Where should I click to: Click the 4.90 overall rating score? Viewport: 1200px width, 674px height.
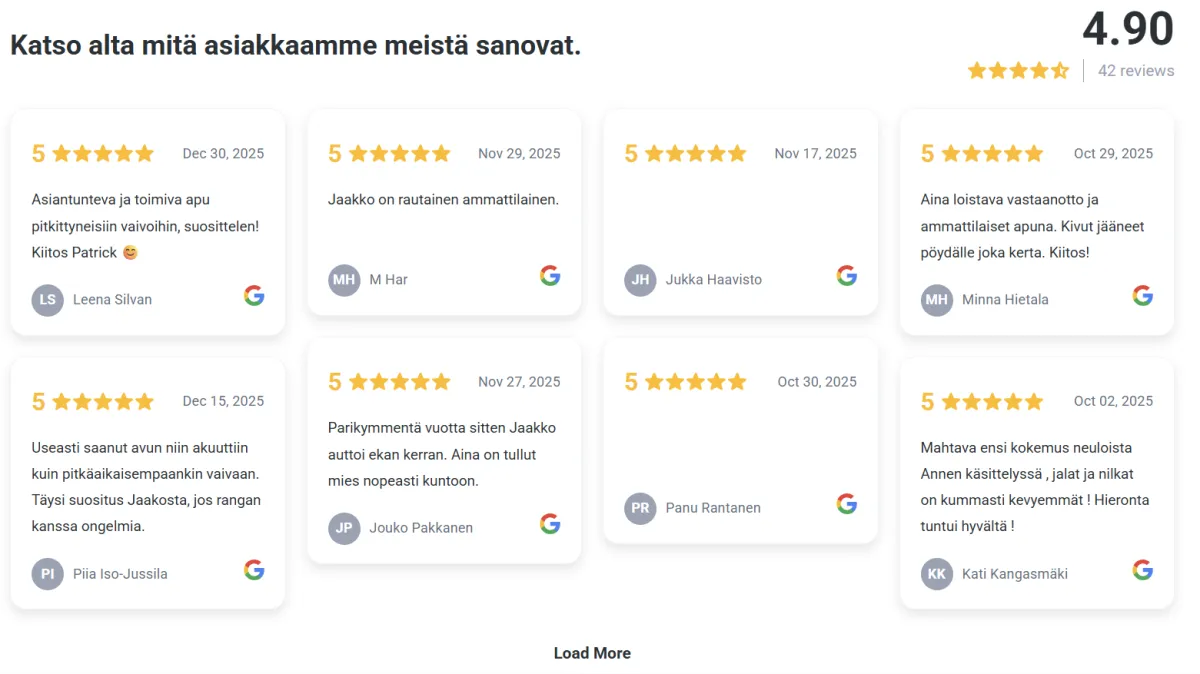click(1127, 29)
